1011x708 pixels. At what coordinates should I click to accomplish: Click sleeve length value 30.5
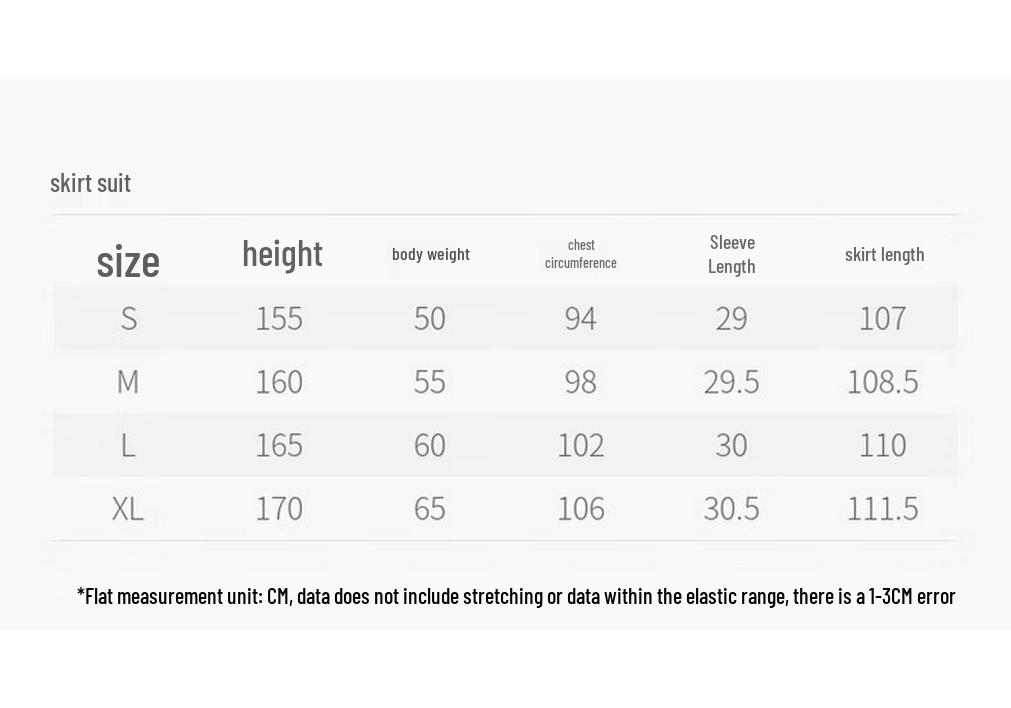coord(731,509)
